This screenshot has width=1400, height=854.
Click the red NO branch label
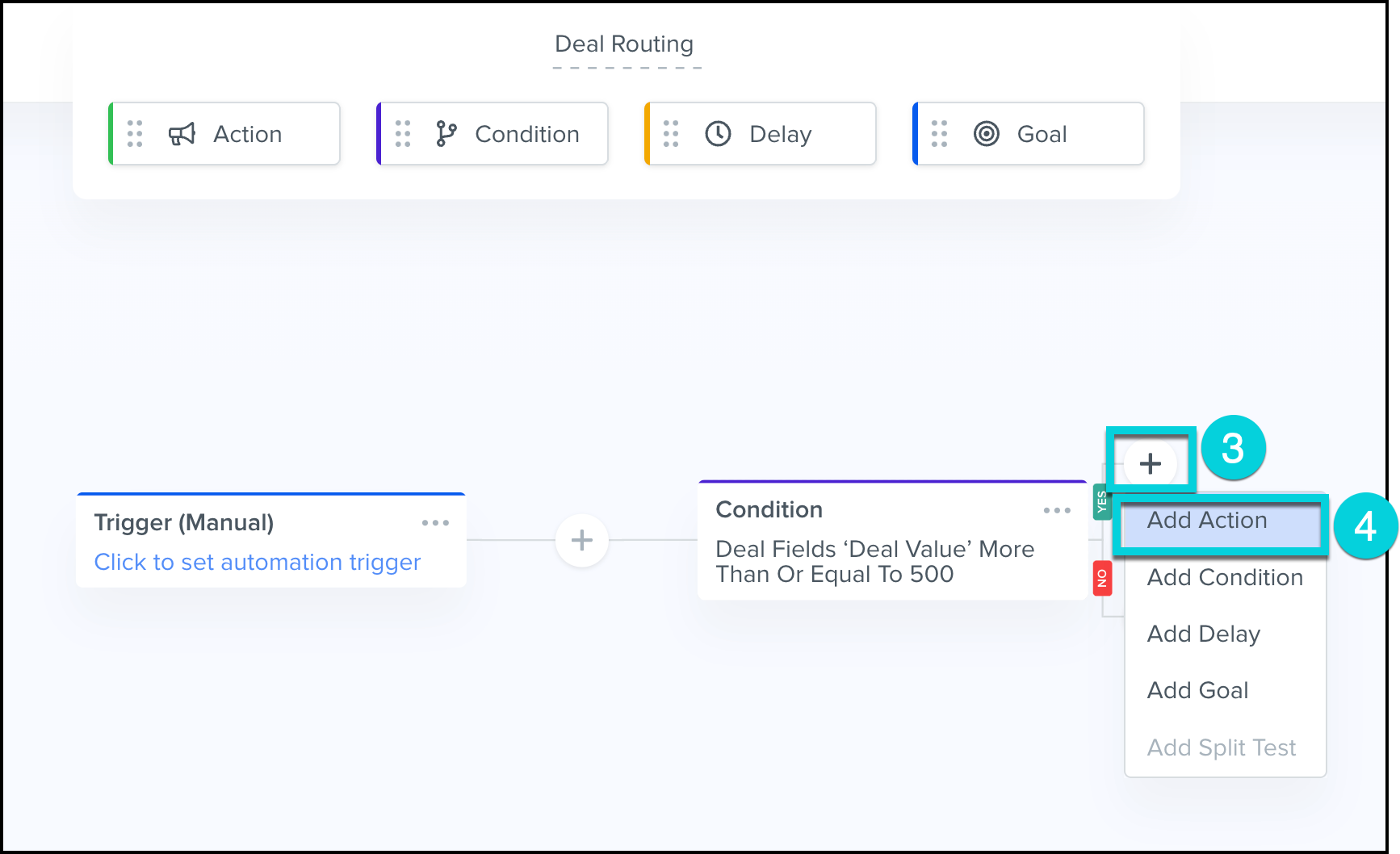pos(1102,578)
